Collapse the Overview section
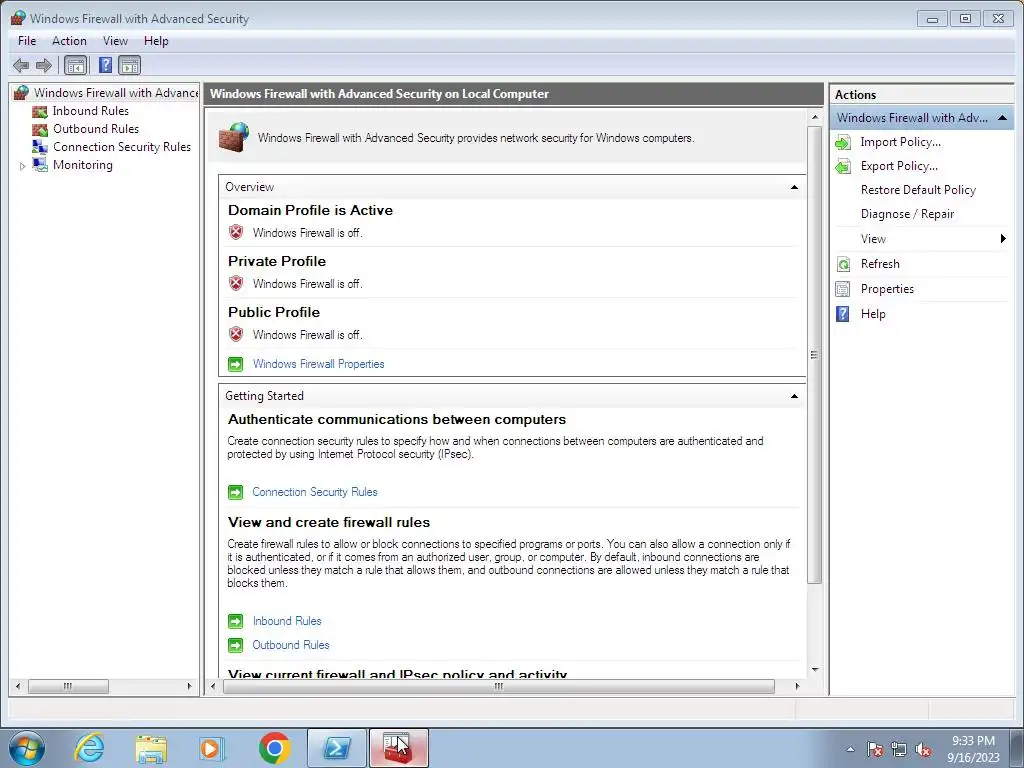 tap(794, 187)
